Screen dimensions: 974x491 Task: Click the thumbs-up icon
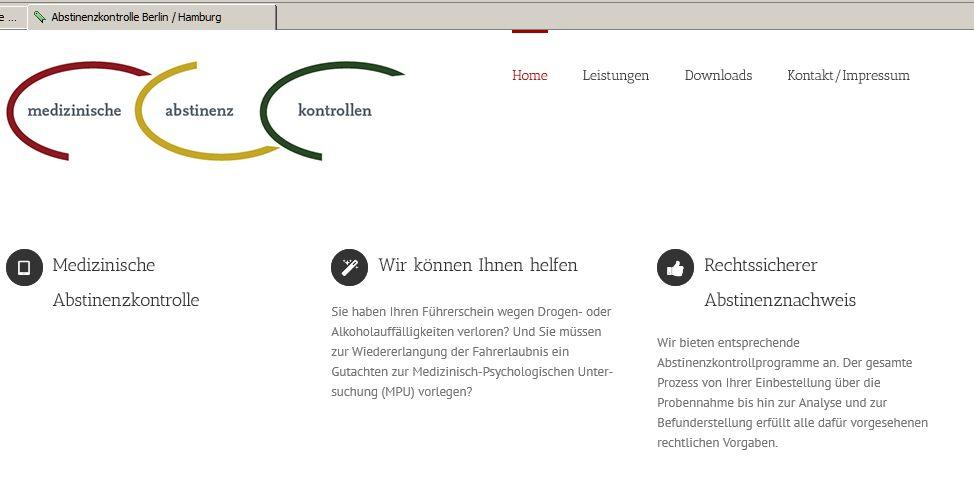(x=675, y=267)
